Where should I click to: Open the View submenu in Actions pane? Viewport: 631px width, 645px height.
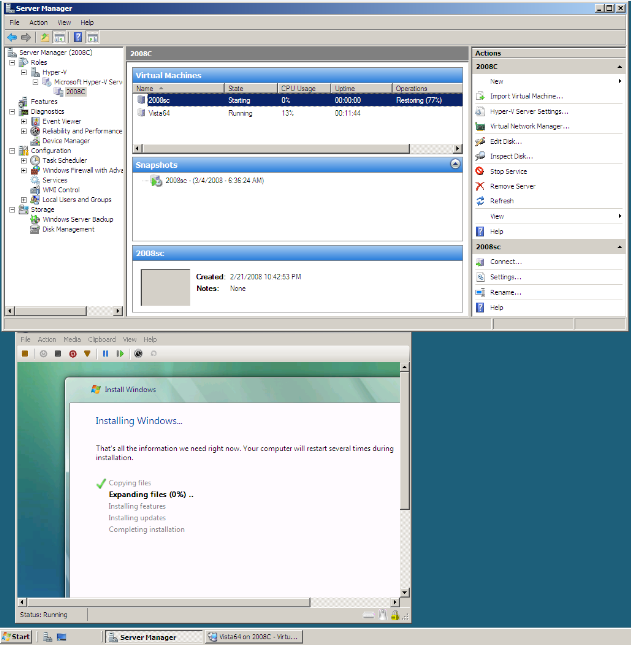pyautogui.click(x=549, y=216)
